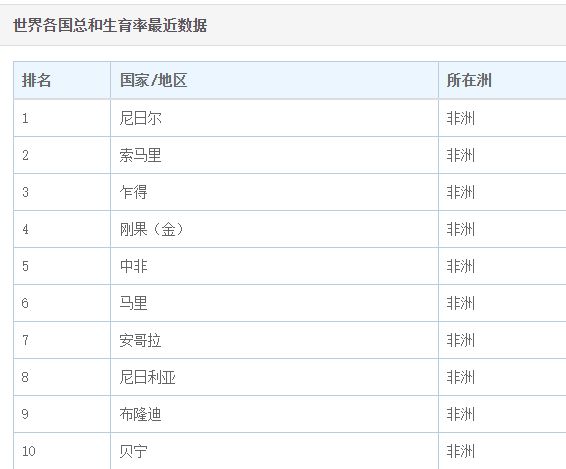The height and width of the screenshot is (469, 566).
Task: Click the 世界各国总和生育率最近数据 heading
Action: click(x=110, y=25)
